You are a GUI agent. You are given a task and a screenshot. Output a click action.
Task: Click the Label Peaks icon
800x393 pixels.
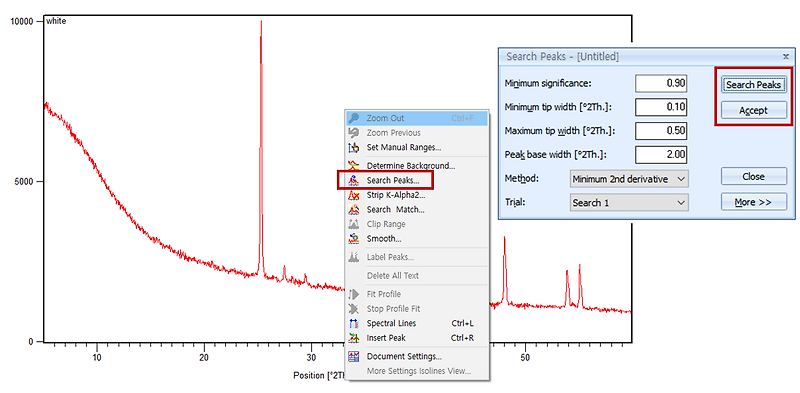pyautogui.click(x=354, y=257)
